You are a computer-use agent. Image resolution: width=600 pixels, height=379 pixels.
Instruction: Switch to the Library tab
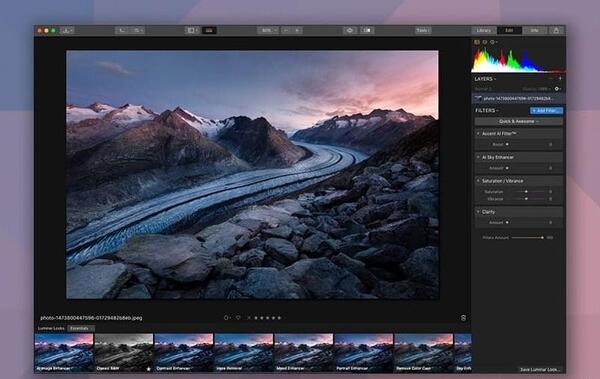pyautogui.click(x=484, y=30)
